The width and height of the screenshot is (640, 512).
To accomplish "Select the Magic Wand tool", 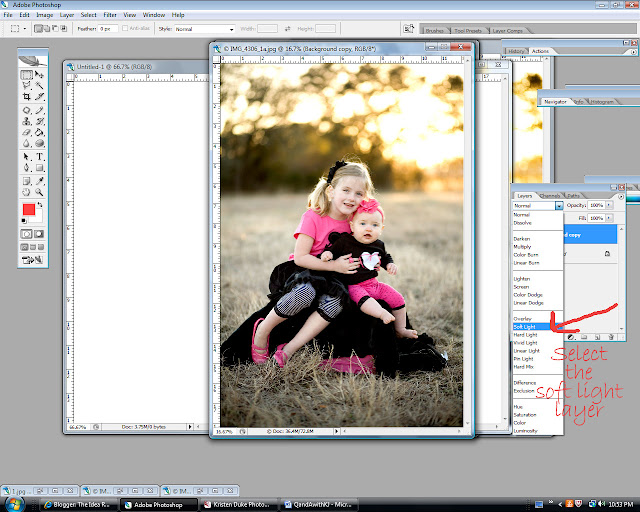I will 39,86.
